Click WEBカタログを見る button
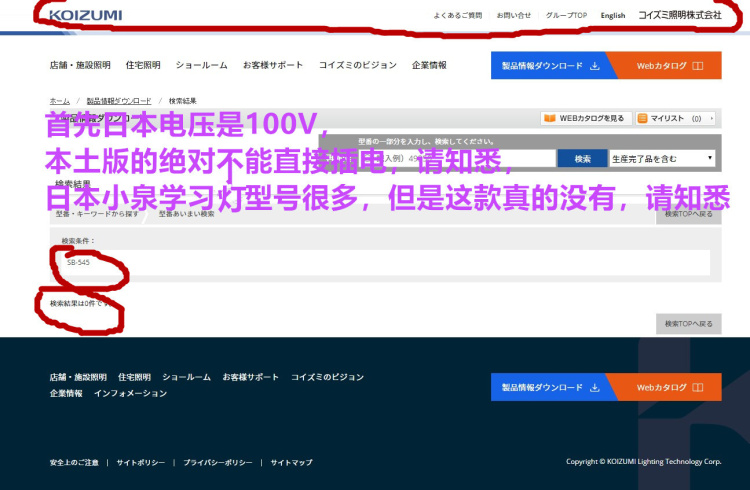The width and height of the screenshot is (750, 490). coord(586,118)
